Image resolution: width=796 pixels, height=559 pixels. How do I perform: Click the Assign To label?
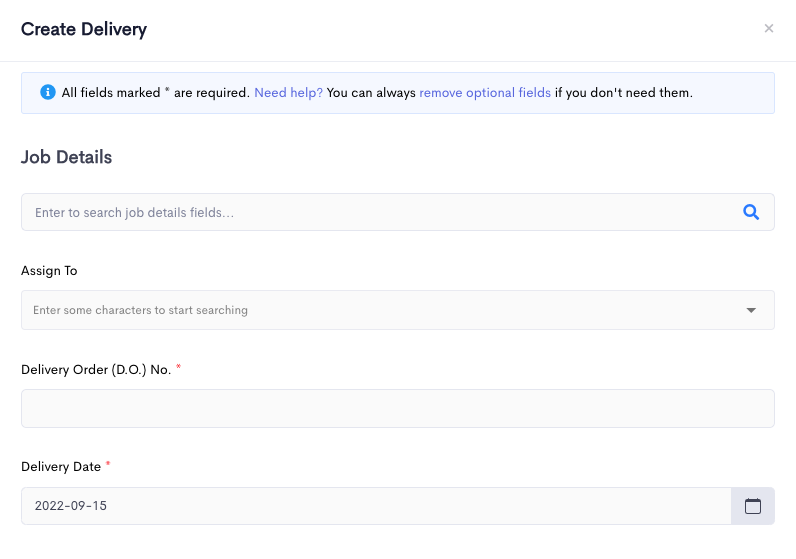point(49,271)
